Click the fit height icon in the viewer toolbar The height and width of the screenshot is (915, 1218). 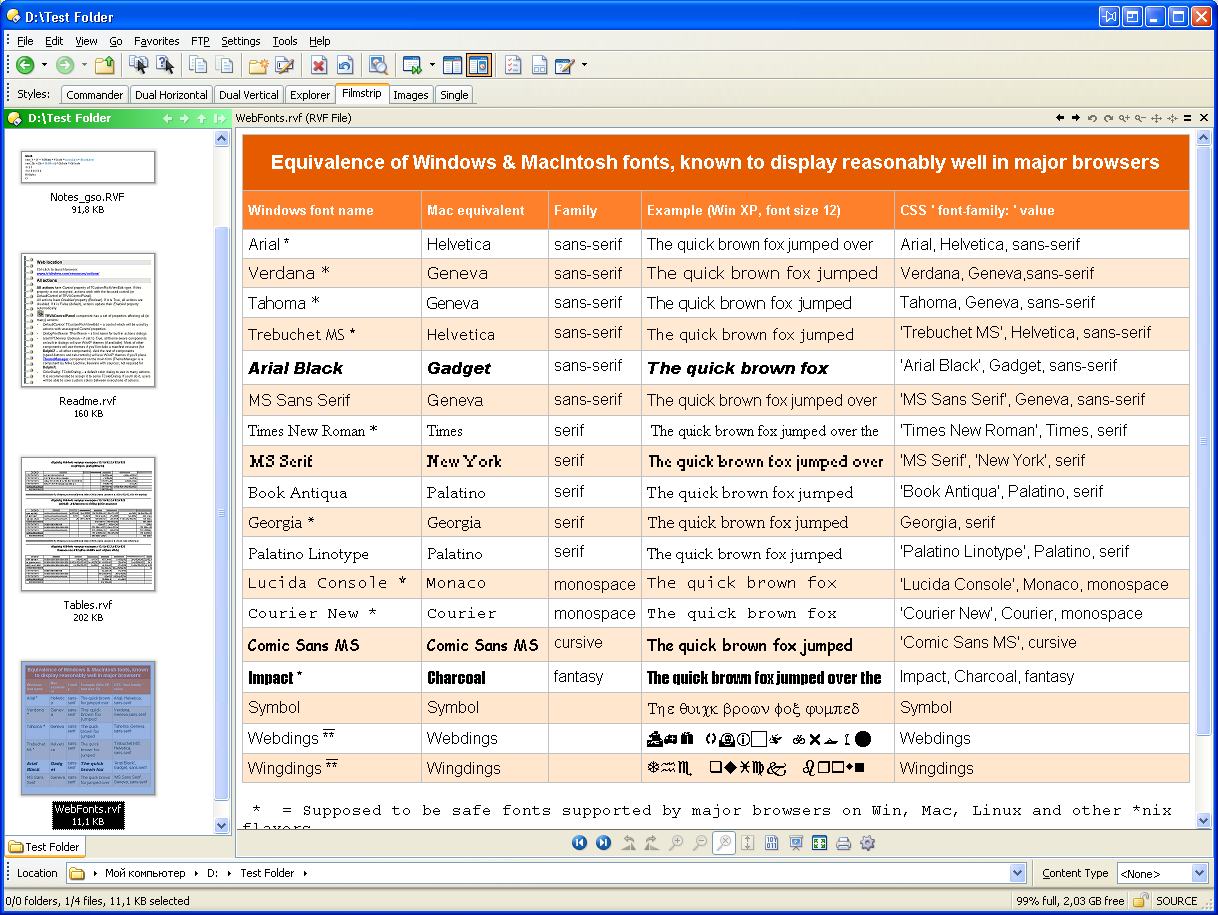(x=748, y=843)
